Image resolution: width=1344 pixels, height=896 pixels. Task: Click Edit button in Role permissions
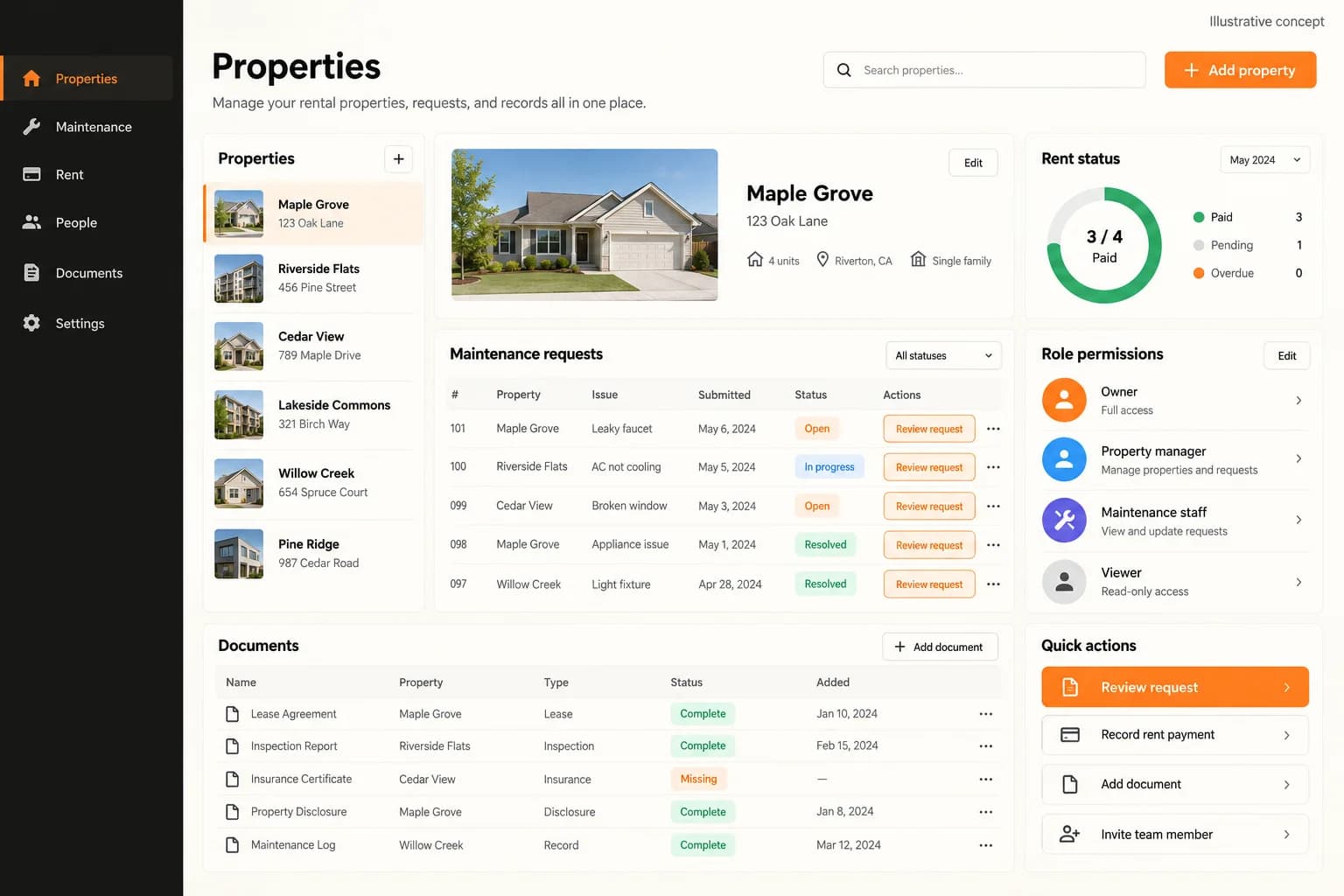click(1287, 355)
